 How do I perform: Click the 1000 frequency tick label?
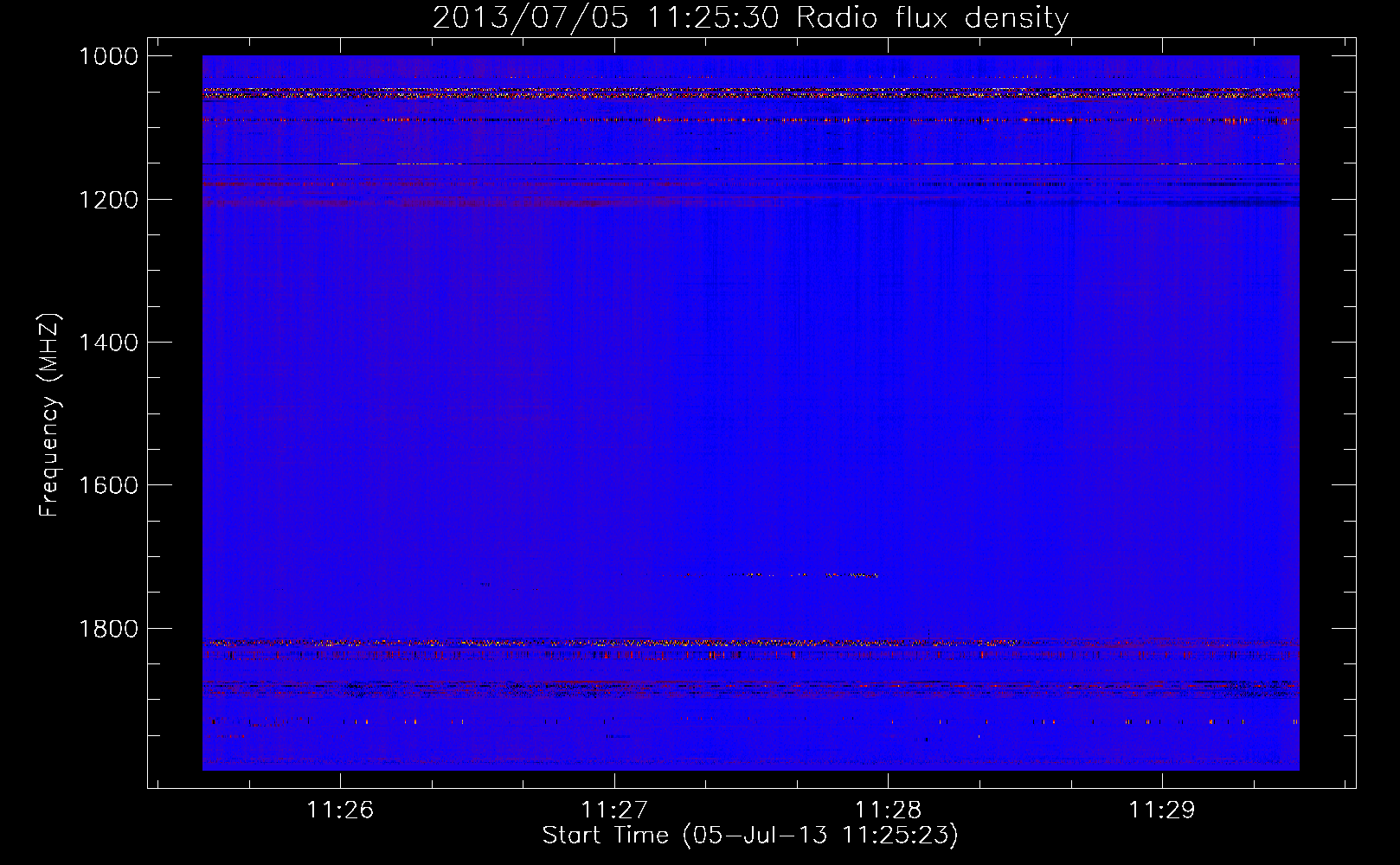[x=108, y=56]
